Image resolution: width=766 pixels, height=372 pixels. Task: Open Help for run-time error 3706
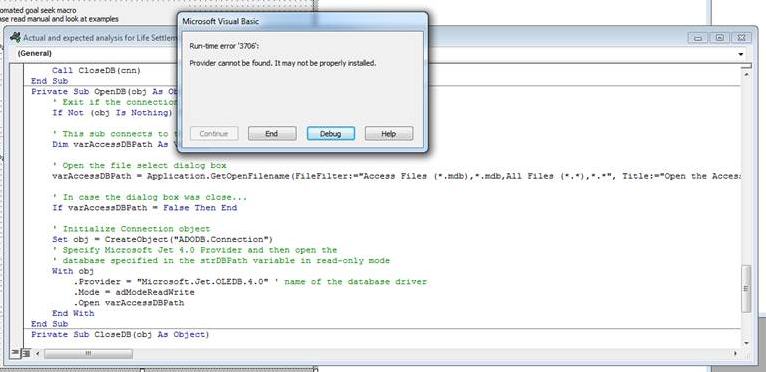(389, 133)
